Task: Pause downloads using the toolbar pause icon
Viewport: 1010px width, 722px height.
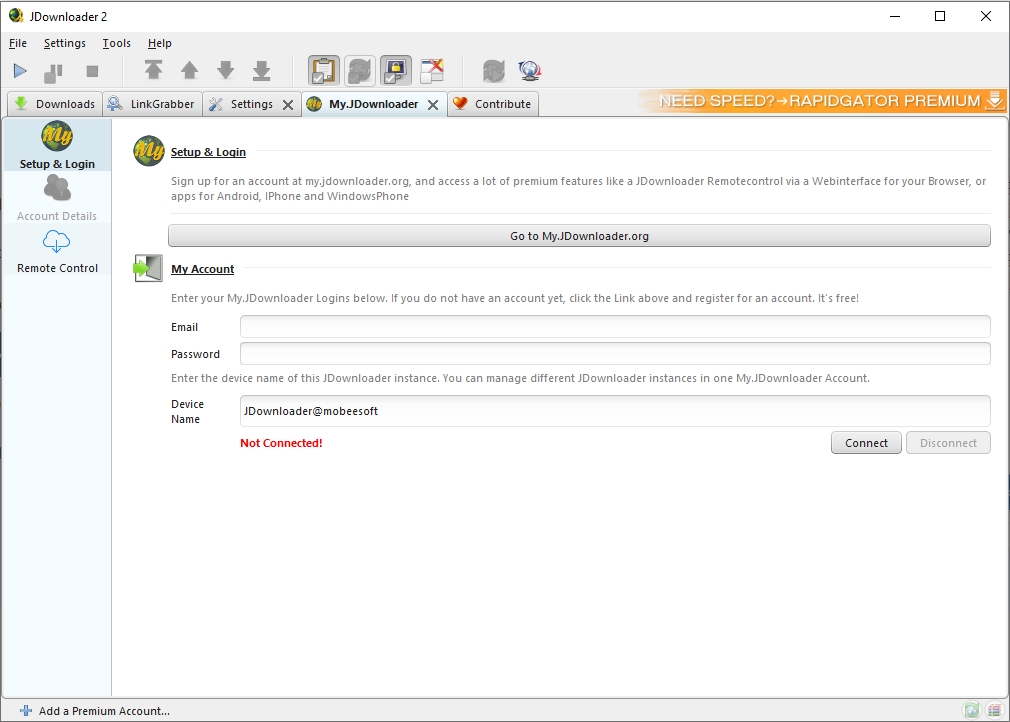Action: (53, 72)
